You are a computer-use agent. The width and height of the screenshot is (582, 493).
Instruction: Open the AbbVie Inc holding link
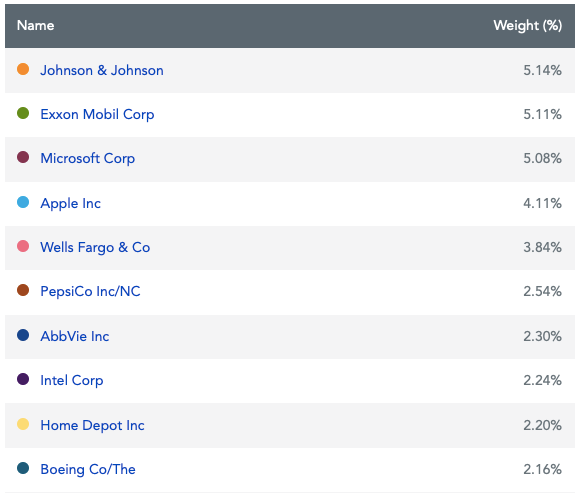pos(75,336)
